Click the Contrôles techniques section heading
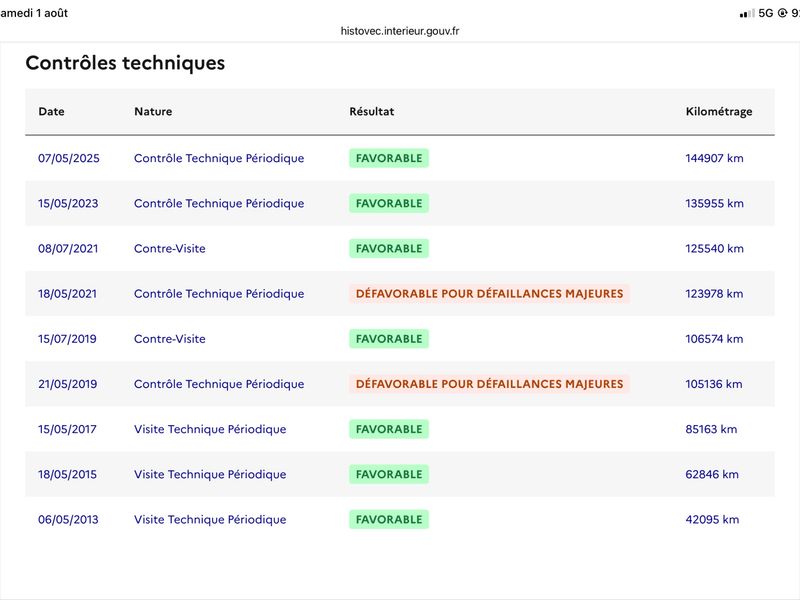Image resolution: width=800 pixels, height=600 pixels. tap(125, 63)
